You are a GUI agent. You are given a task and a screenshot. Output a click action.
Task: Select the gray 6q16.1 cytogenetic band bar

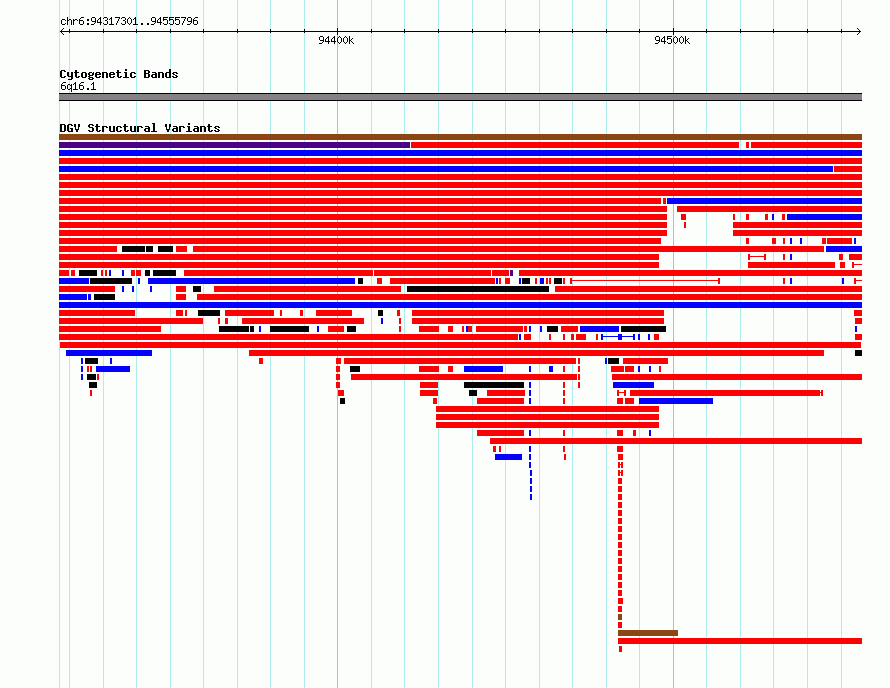pos(460,97)
